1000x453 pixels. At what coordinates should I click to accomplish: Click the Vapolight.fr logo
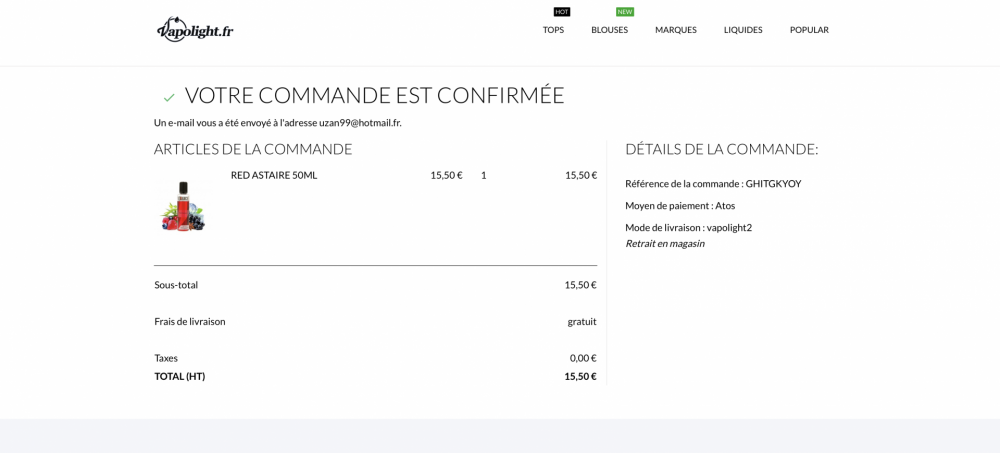pyautogui.click(x=195, y=30)
